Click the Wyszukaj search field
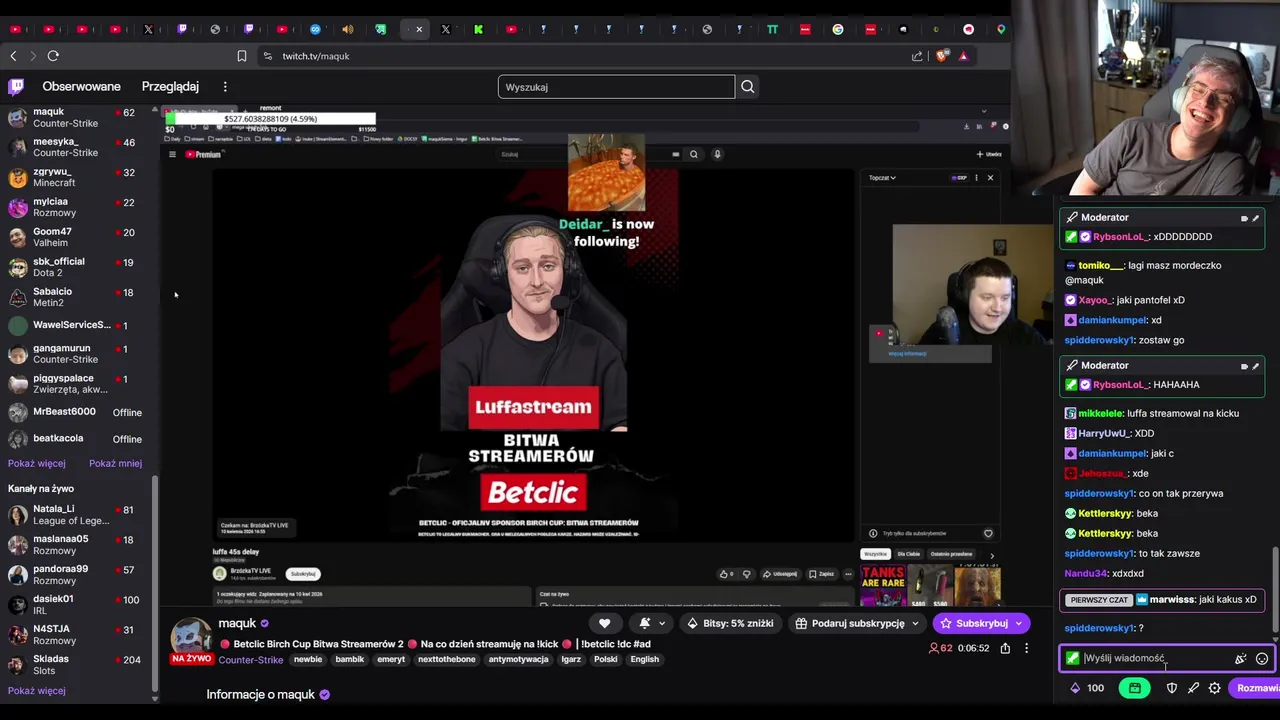Image resolution: width=1280 pixels, height=720 pixels. tap(616, 87)
